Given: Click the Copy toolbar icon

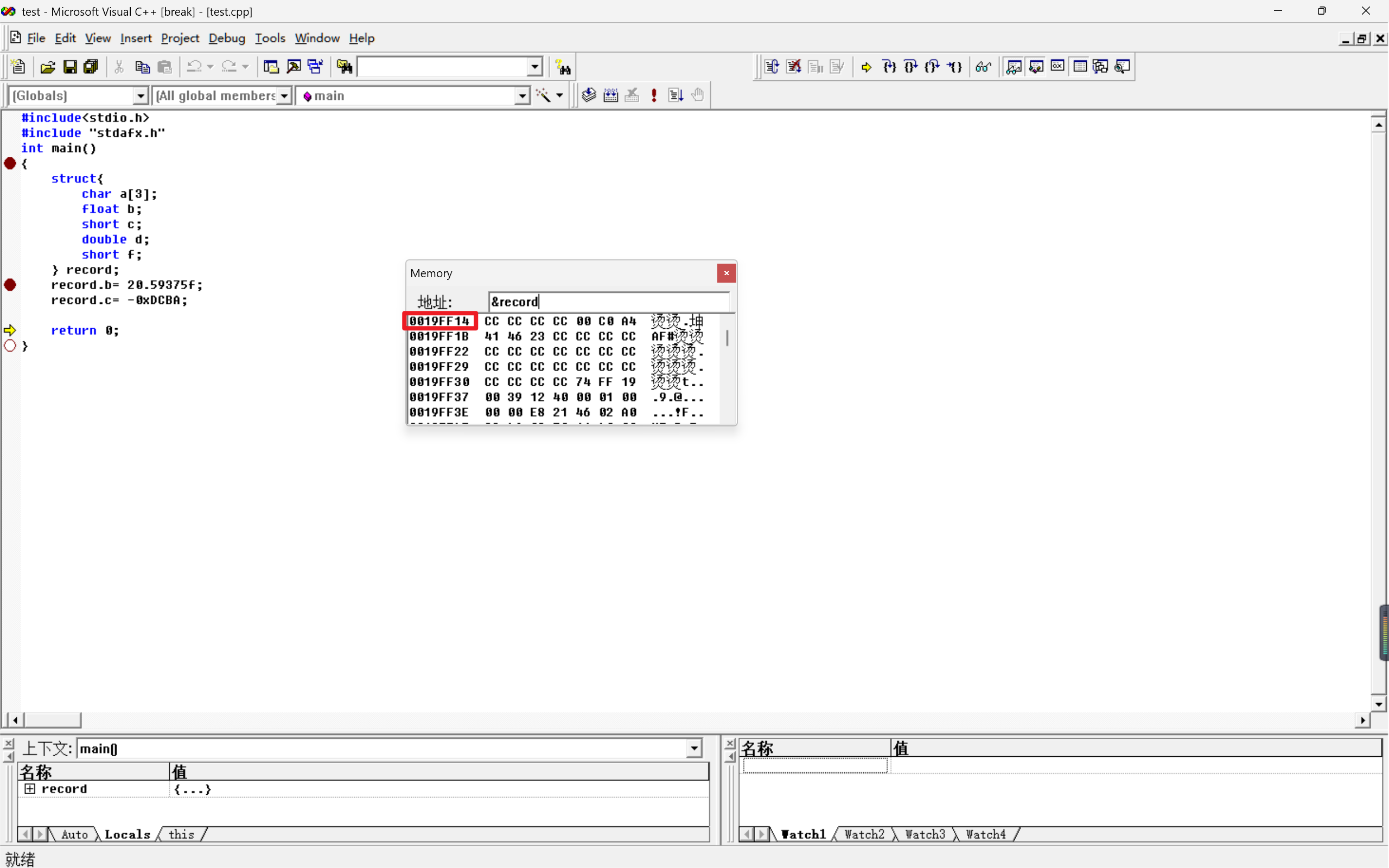Looking at the screenshot, I should [142, 67].
